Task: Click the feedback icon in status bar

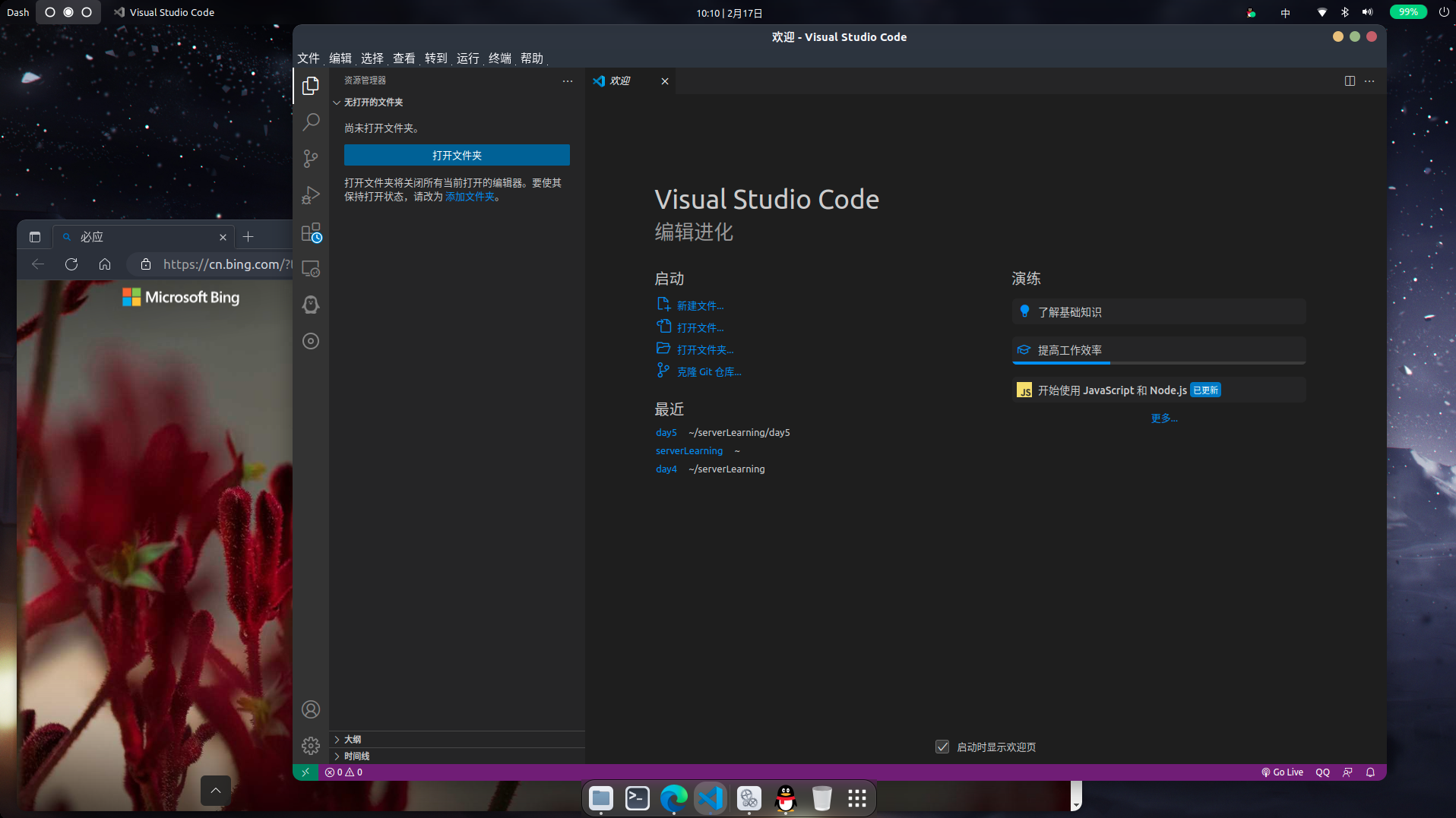Action: [x=1347, y=772]
